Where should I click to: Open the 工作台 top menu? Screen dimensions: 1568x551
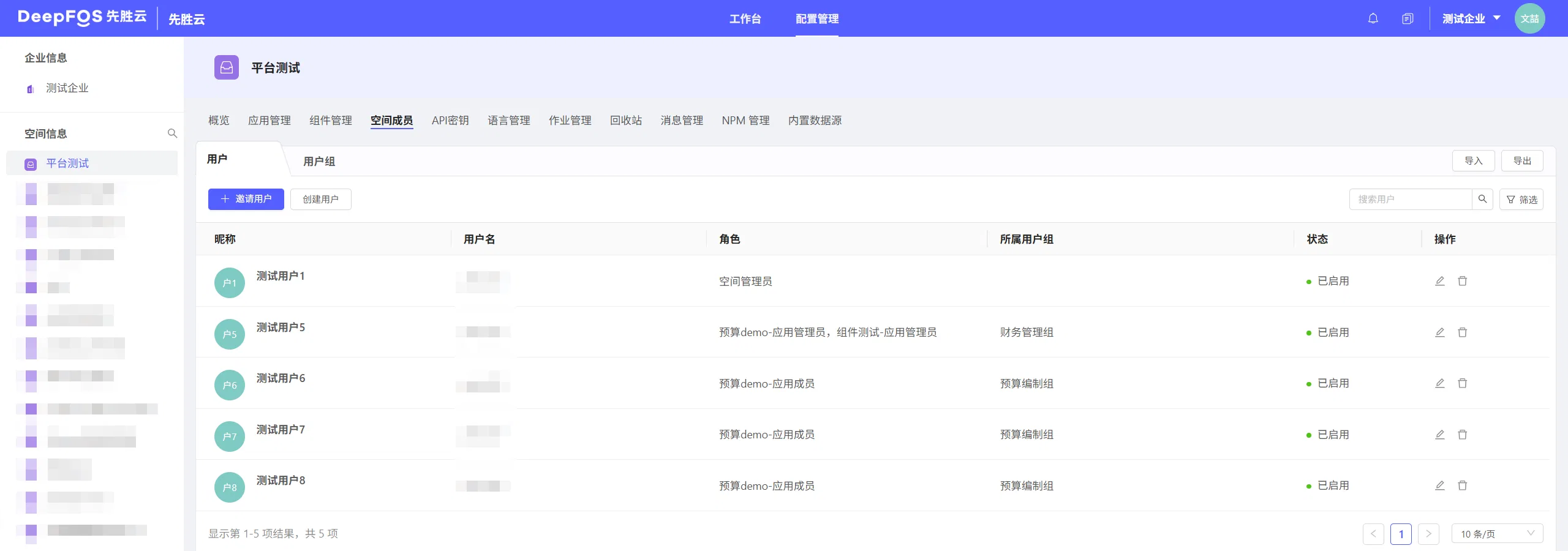(x=745, y=19)
